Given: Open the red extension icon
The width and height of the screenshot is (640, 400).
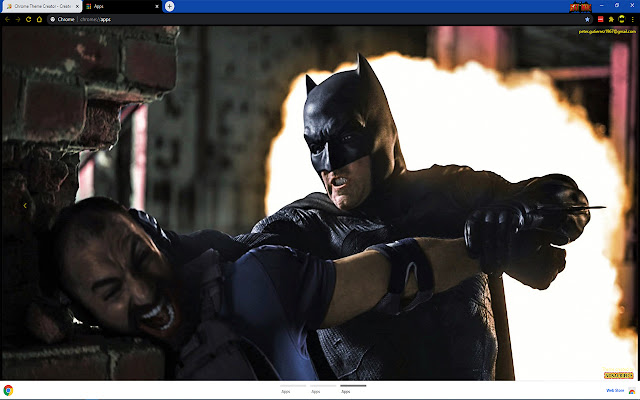Looking at the screenshot, I should tap(600, 19).
